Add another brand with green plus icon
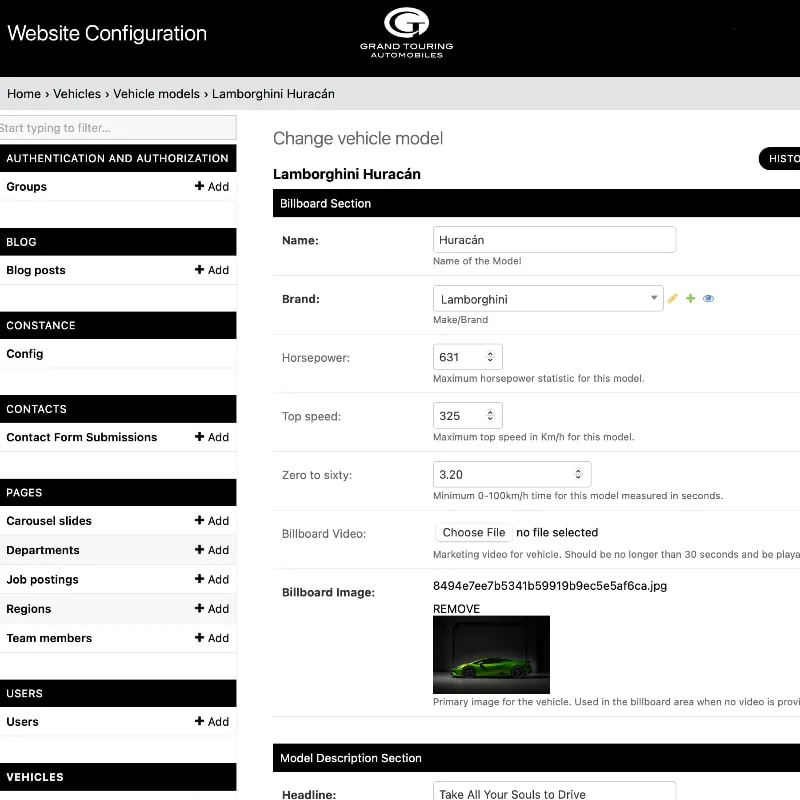Viewport: 800px width, 800px height. (690, 298)
